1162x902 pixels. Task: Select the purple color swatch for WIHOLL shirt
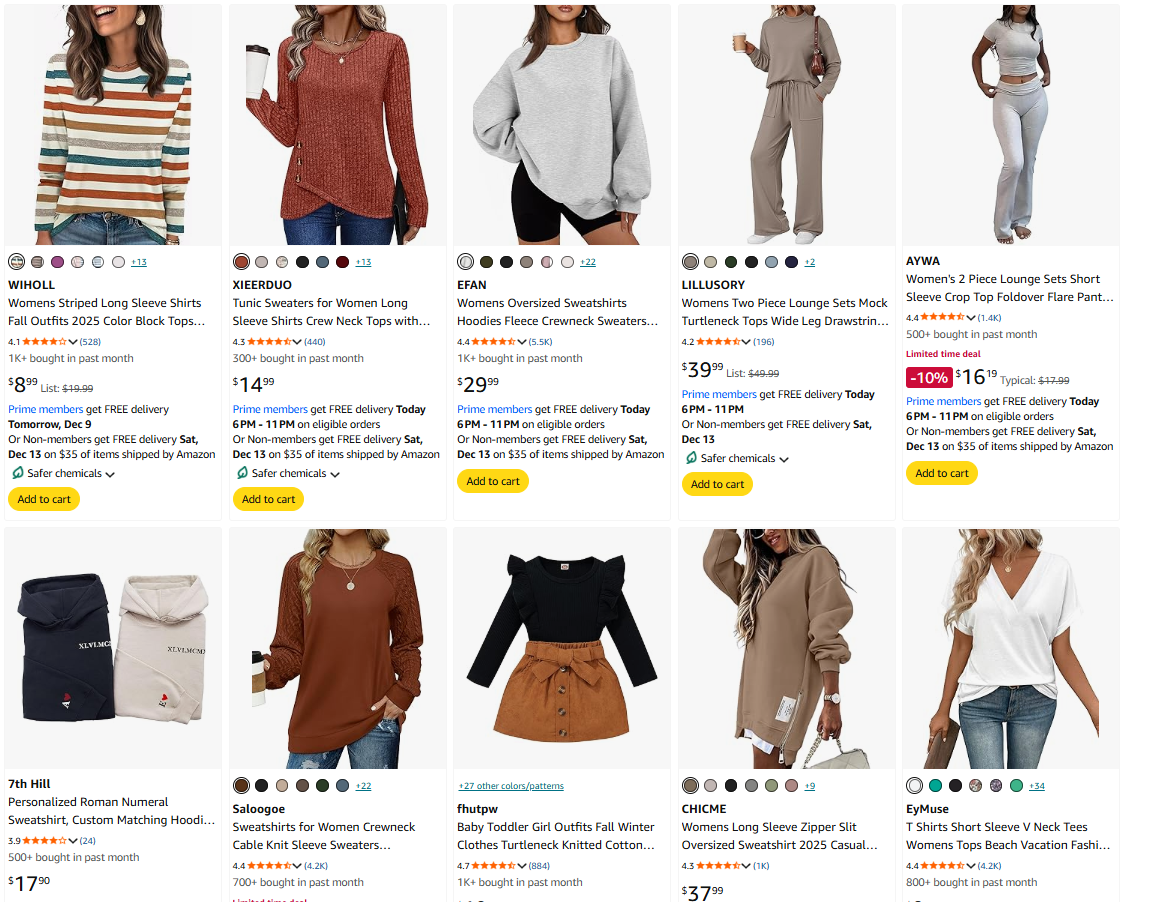coord(57,262)
